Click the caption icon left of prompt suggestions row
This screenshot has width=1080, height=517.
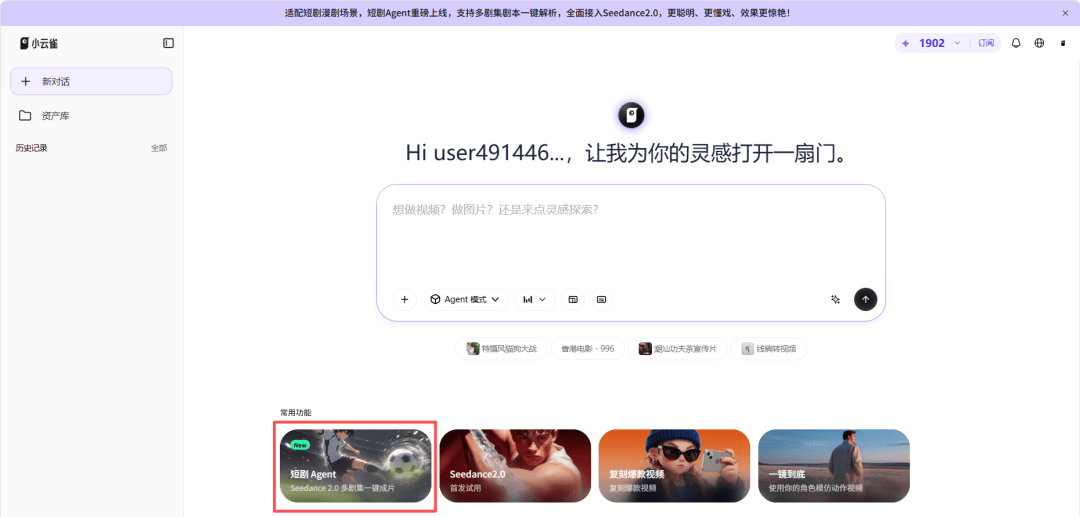[601, 299]
